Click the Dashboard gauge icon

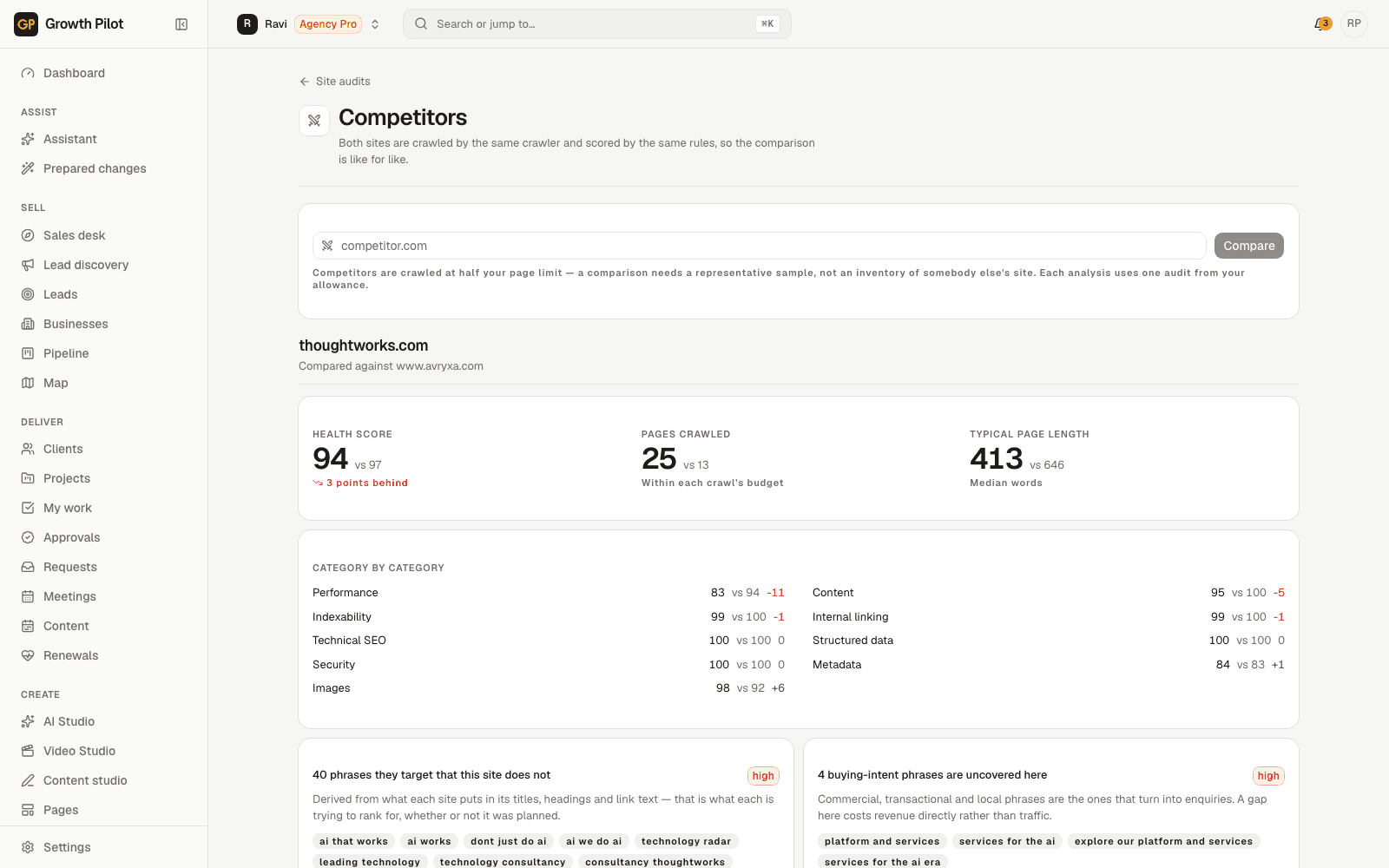point(28,73)
